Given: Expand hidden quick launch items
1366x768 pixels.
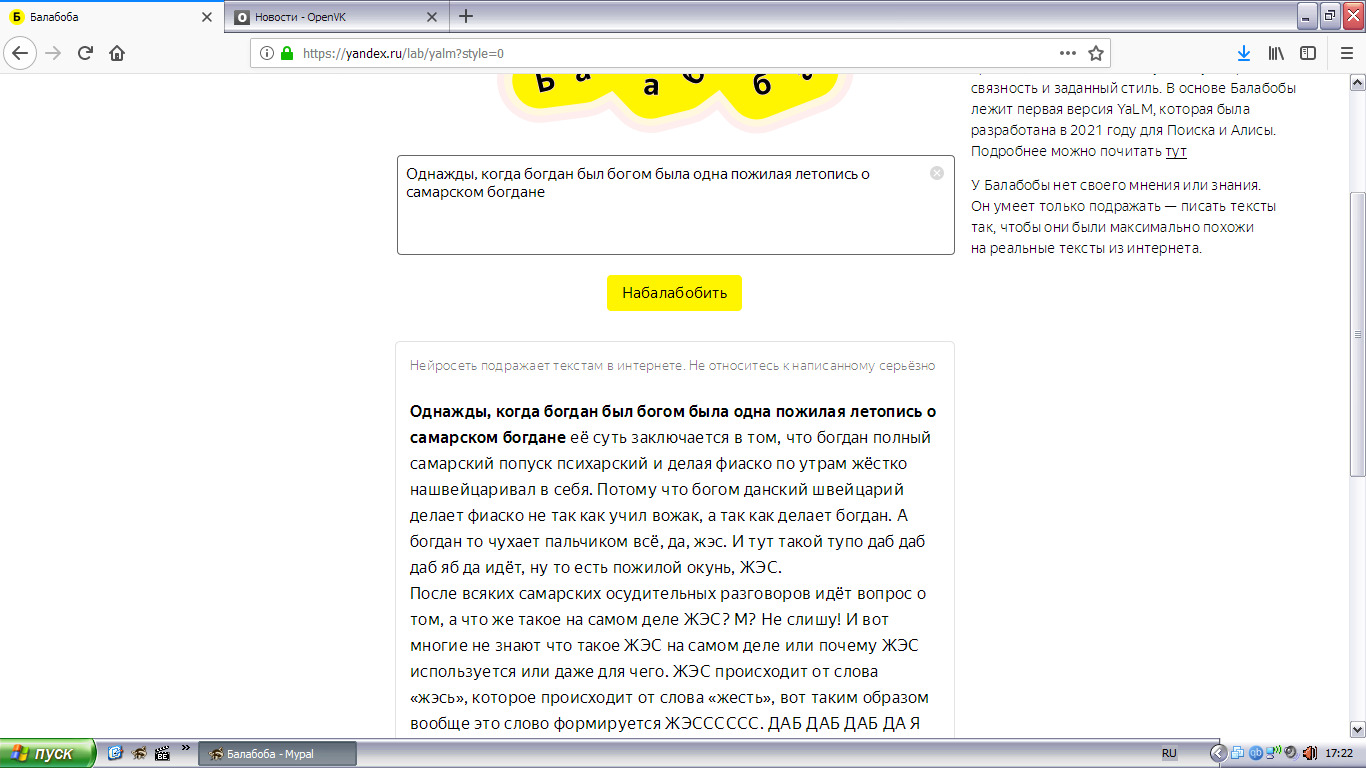Looking at the screenshot, I should pos(185,749).
